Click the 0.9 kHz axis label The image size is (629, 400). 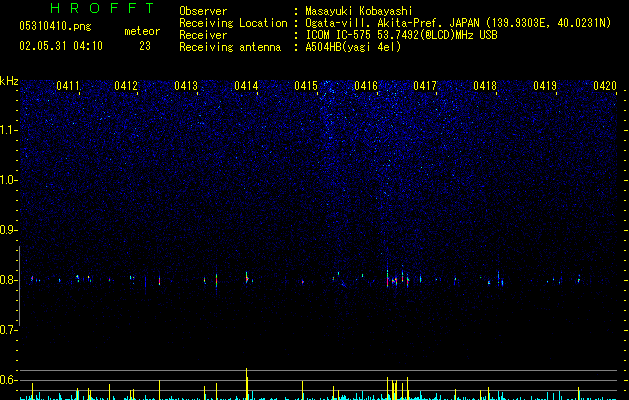tap(9, 230)
